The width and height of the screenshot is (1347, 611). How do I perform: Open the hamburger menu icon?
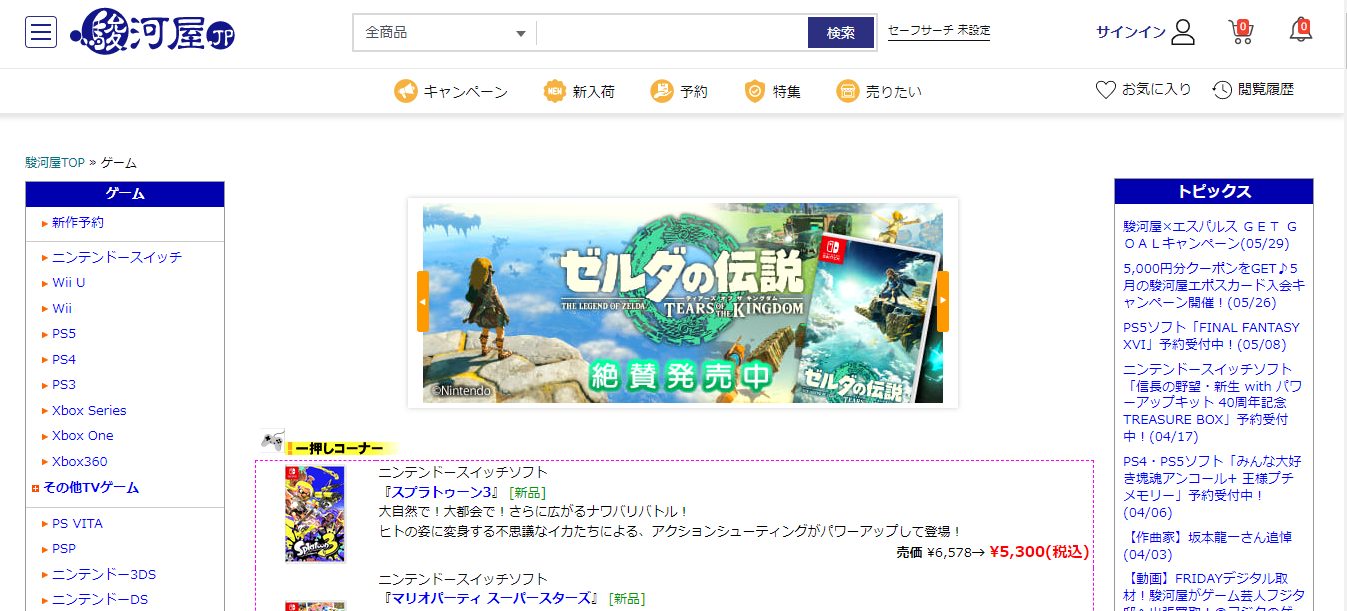pos(41,32)
